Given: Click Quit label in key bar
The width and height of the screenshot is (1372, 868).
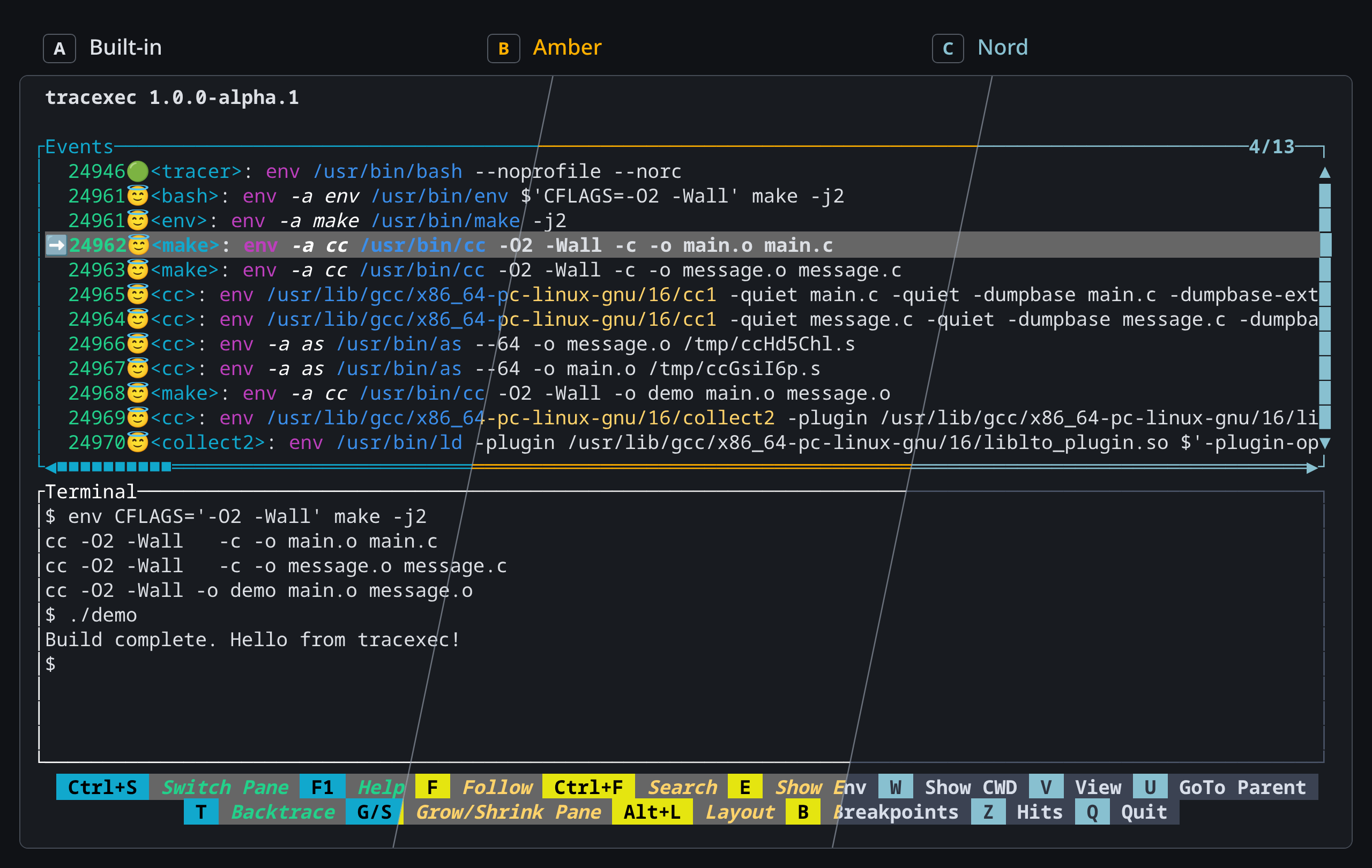Looking at the screenshot, I should (x=1144, y=812).
